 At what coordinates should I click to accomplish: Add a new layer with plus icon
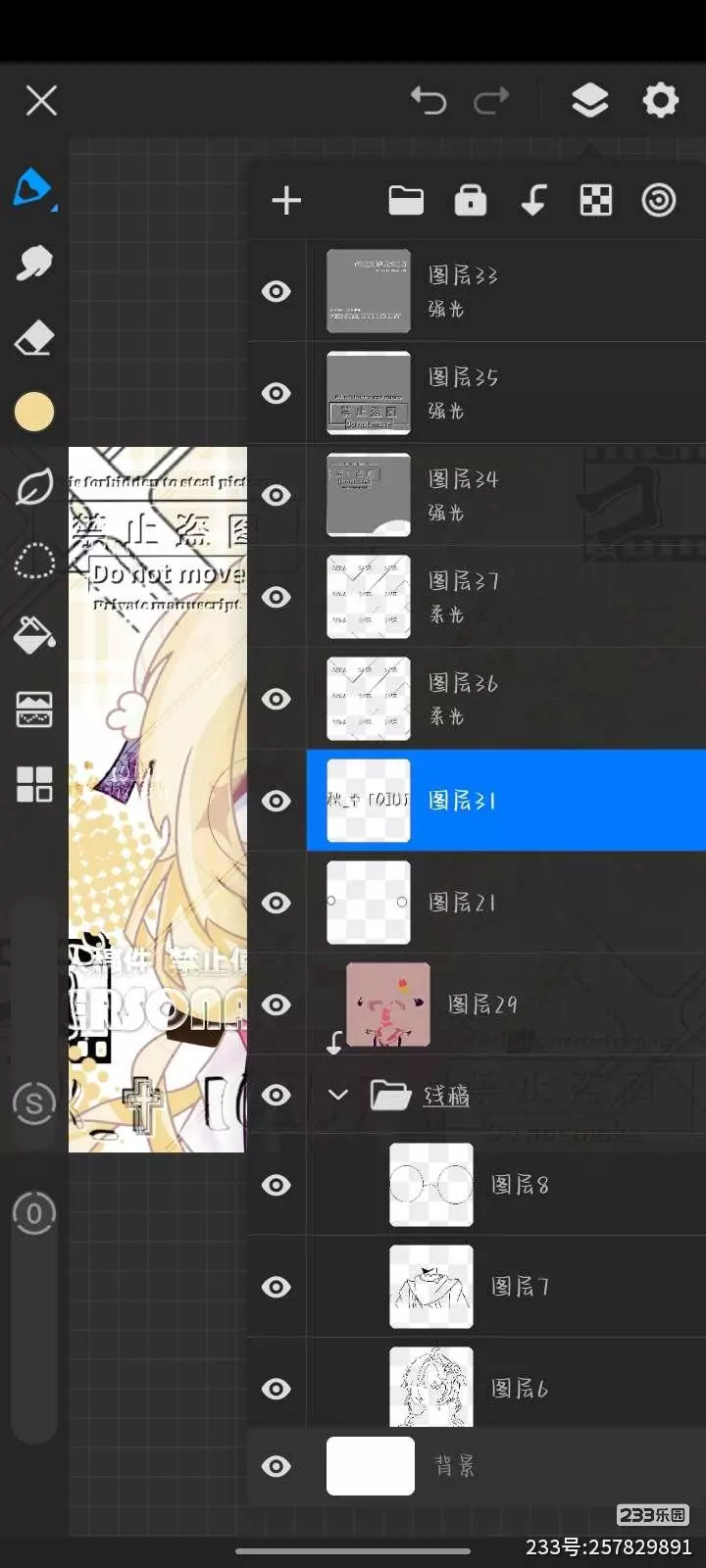click(x=286, y=201)
